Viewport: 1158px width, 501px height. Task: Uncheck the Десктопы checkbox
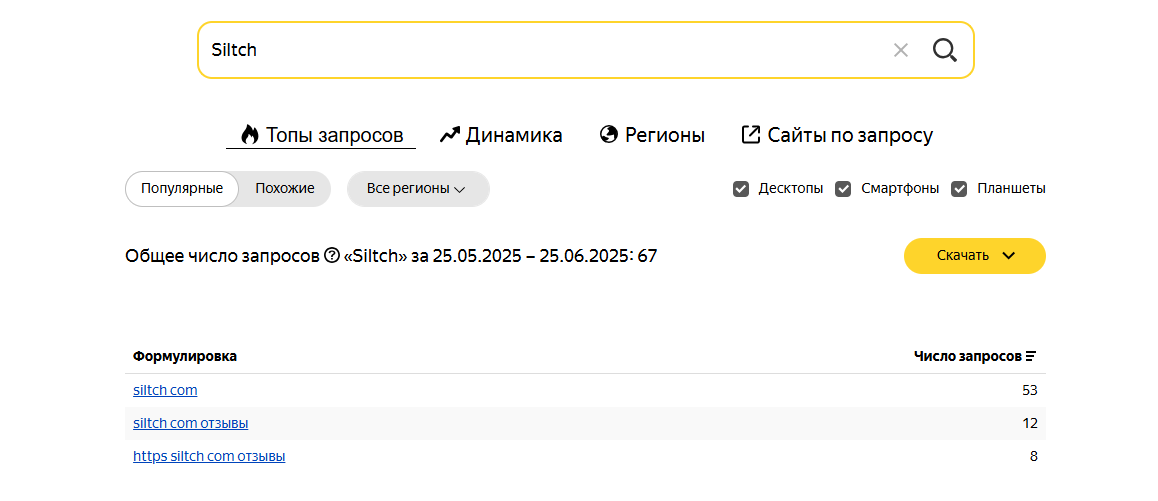point(741,188)
